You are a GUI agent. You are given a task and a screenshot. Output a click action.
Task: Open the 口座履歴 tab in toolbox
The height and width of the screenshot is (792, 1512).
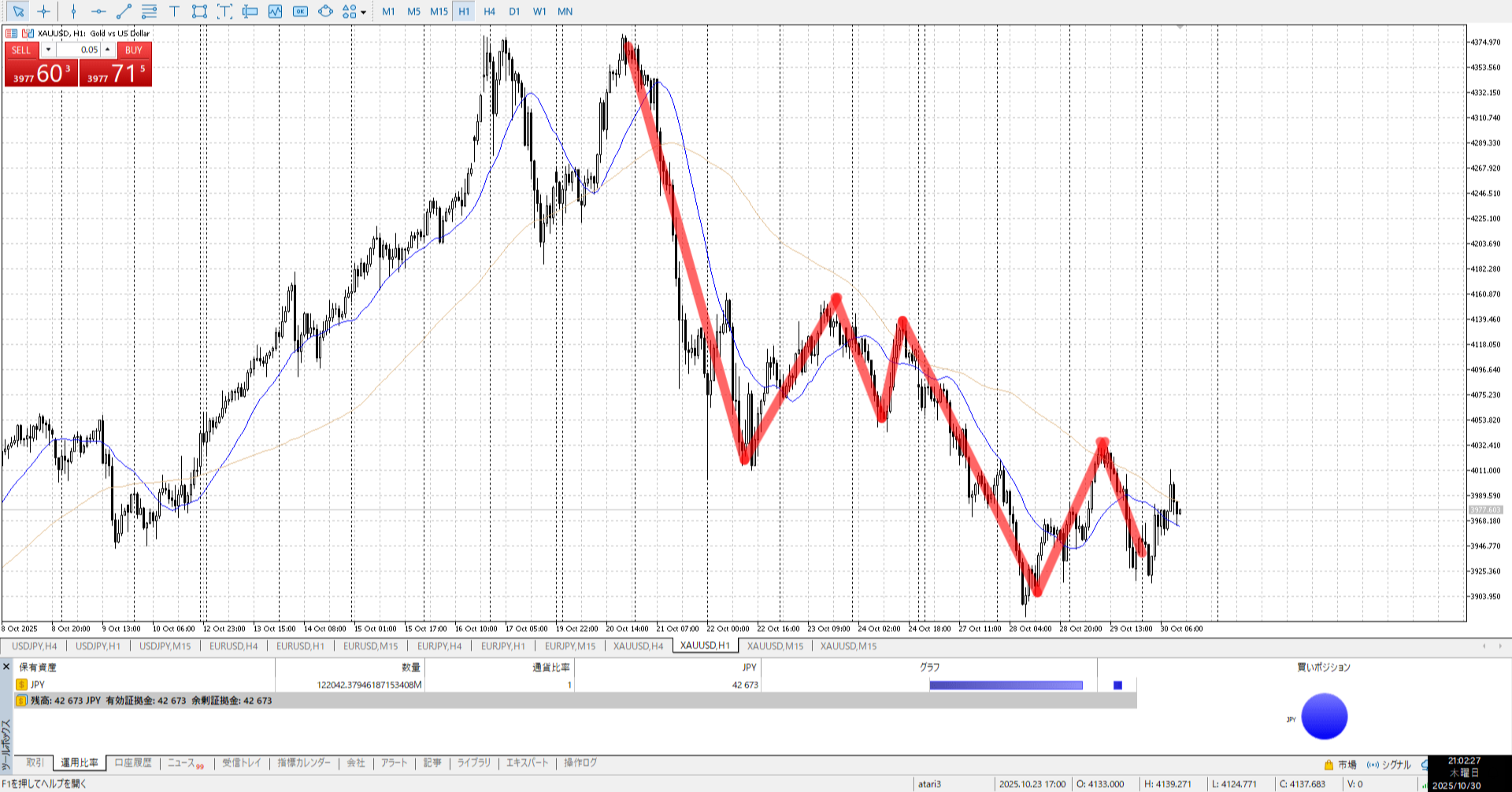(x=132, y=763)
